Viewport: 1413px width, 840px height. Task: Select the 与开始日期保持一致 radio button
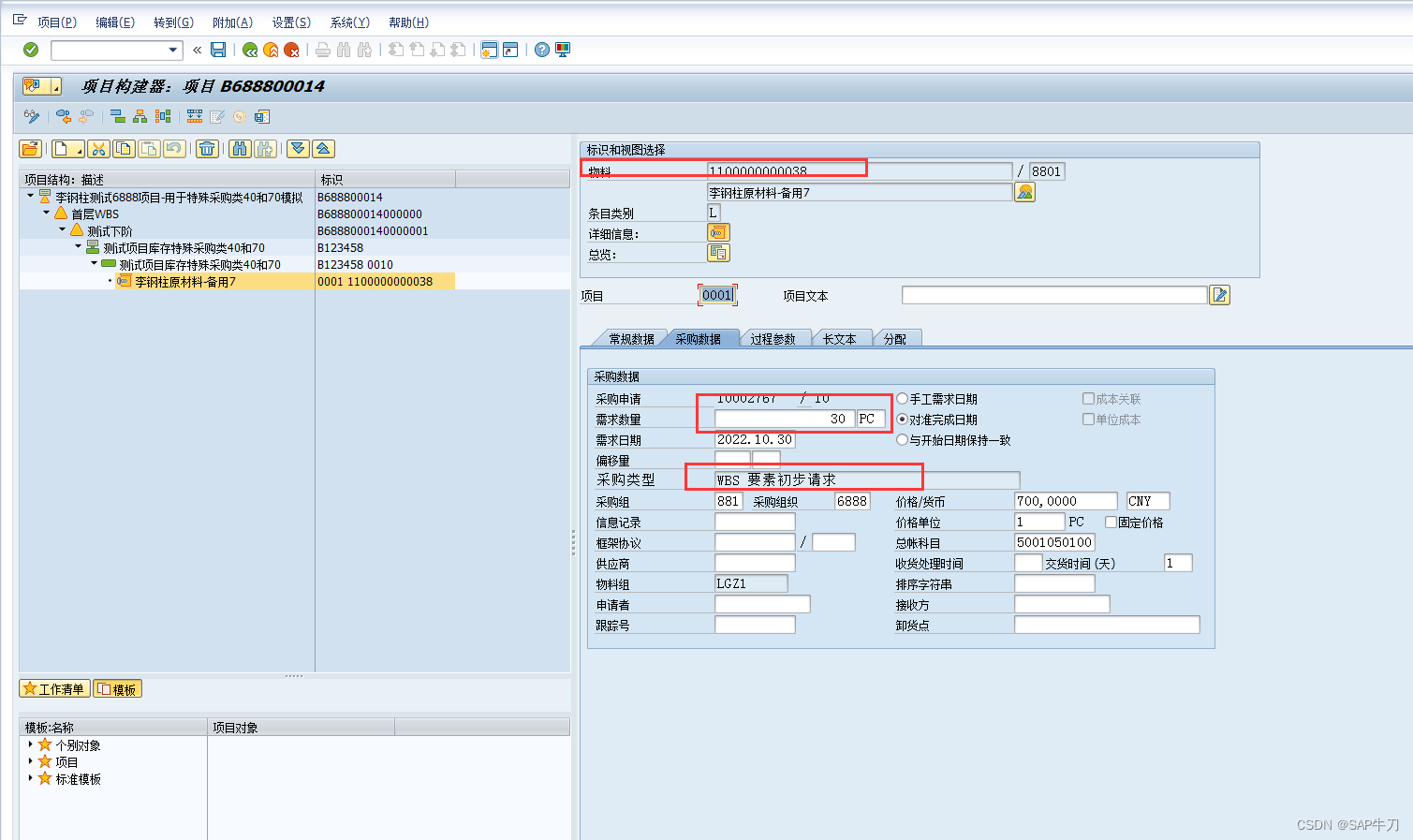click(x=903, y=440)
